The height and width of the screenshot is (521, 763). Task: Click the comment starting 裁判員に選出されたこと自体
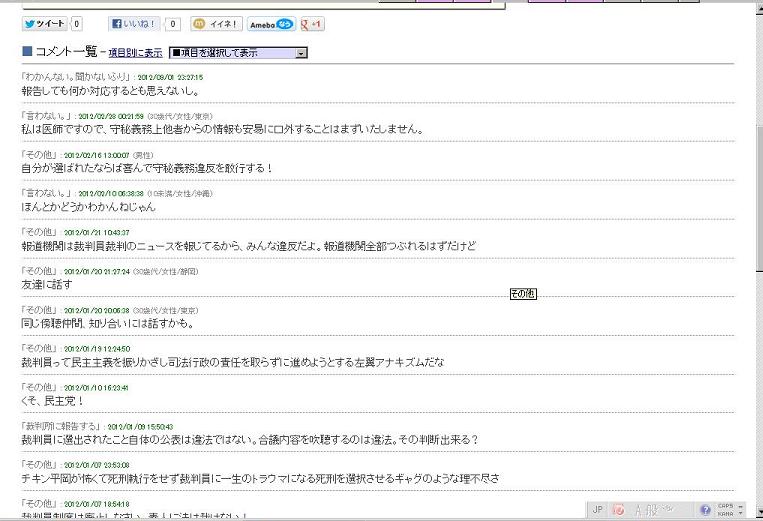coord(250,440)
